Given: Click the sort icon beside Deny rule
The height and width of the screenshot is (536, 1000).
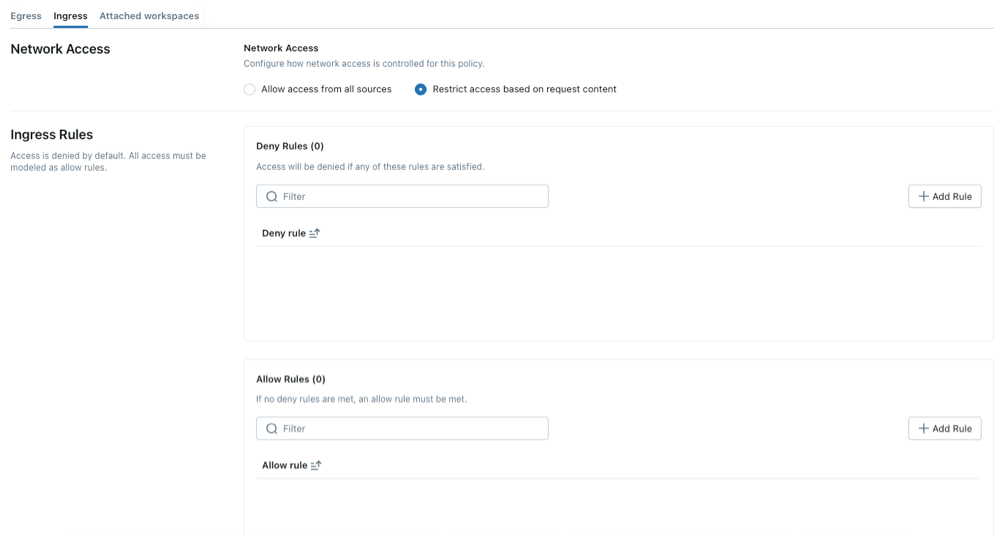Looking at the screenshot, I should 314,233.
